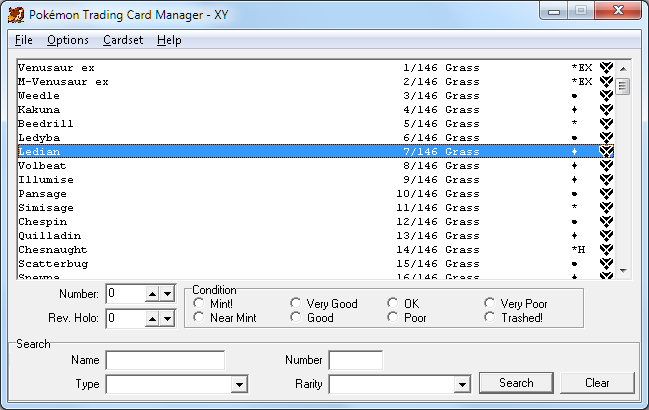Screen dimensions: 649x410
Task: Click the common circle rarity symbol for Weedle
Action: (574, 96)
